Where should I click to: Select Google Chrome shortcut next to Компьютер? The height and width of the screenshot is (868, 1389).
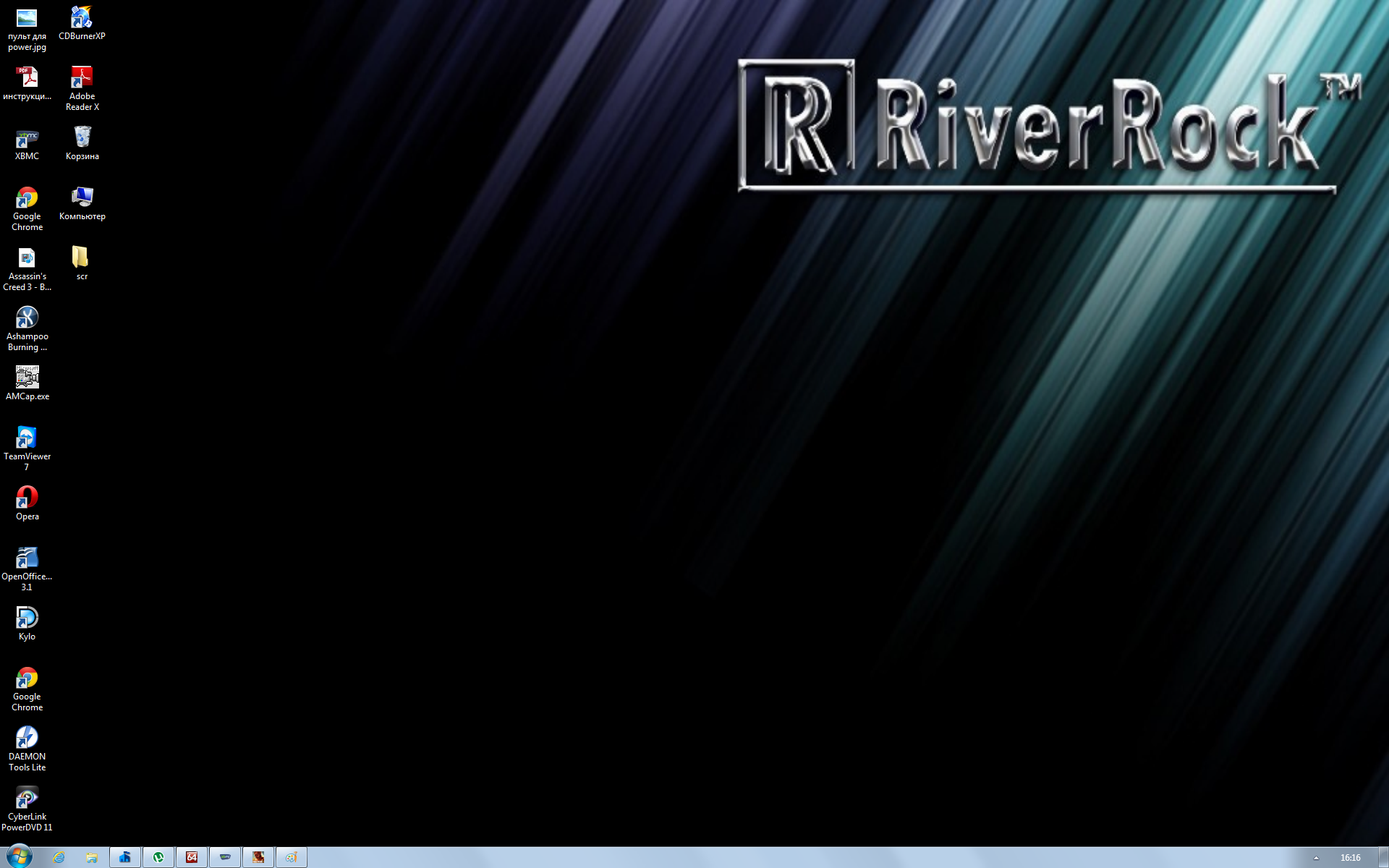click(x=27, y=208)
